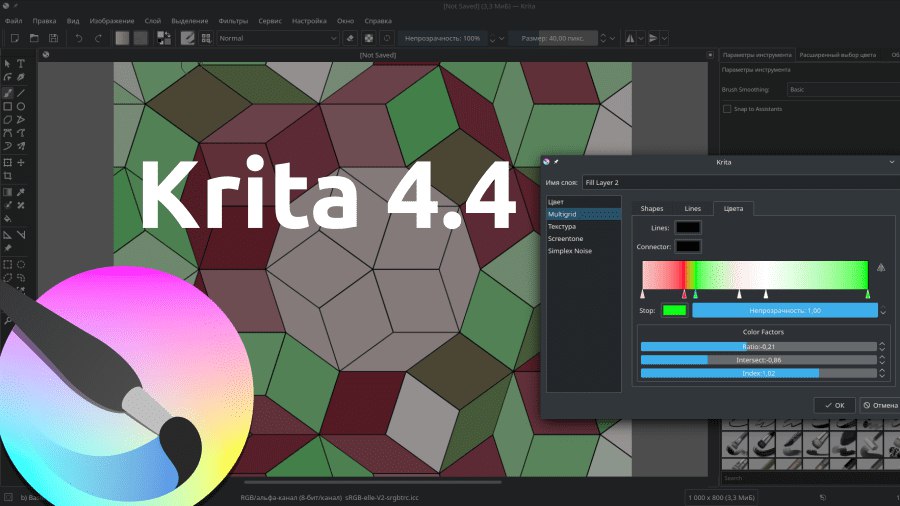Open the Файл menu
The width and height of the screenshot is (900, 506).
point(13,21)
